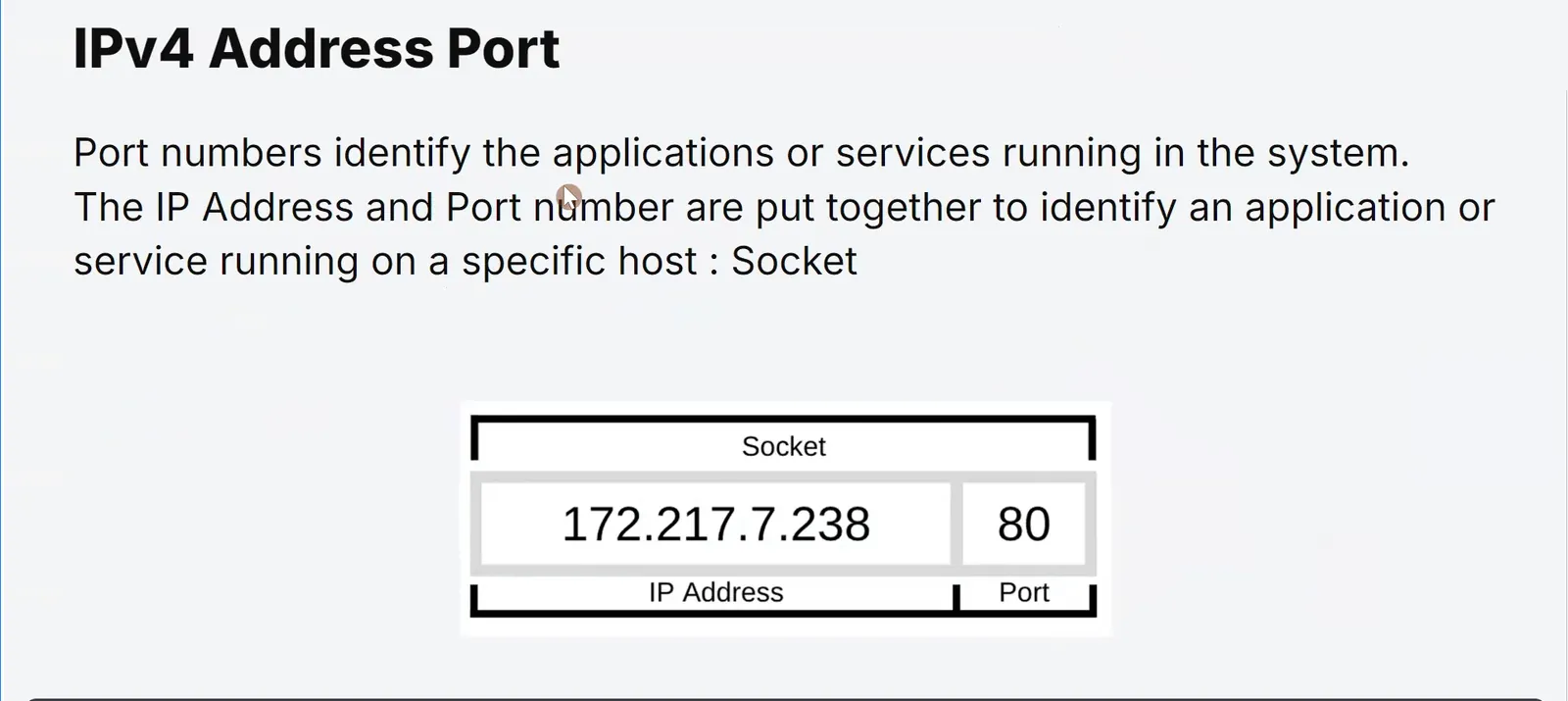Image resolution: width=1568 pixels, height=701 pixels.
Task: Click the "Socket" label atop the diagram
Action: (x=783, y=446)
